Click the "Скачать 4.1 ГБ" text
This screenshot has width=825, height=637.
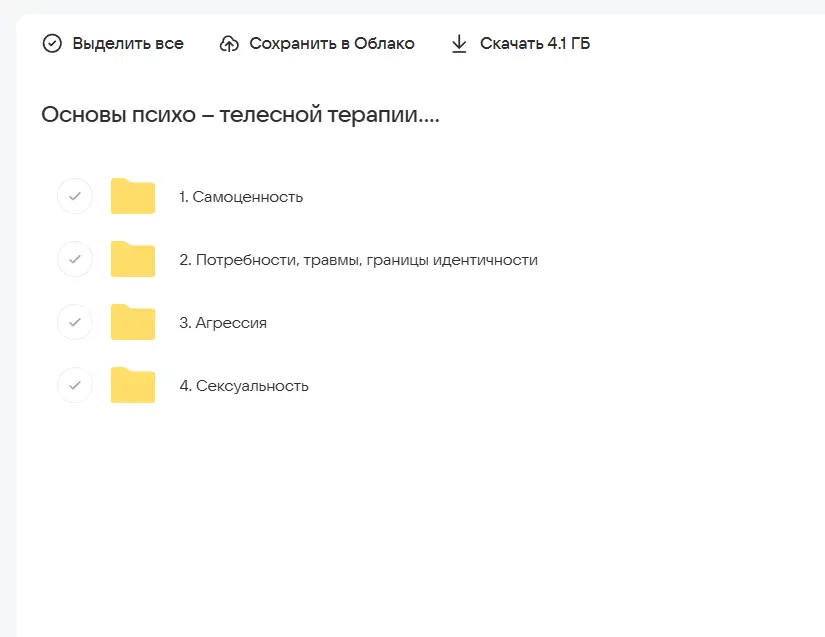(535, 44)
